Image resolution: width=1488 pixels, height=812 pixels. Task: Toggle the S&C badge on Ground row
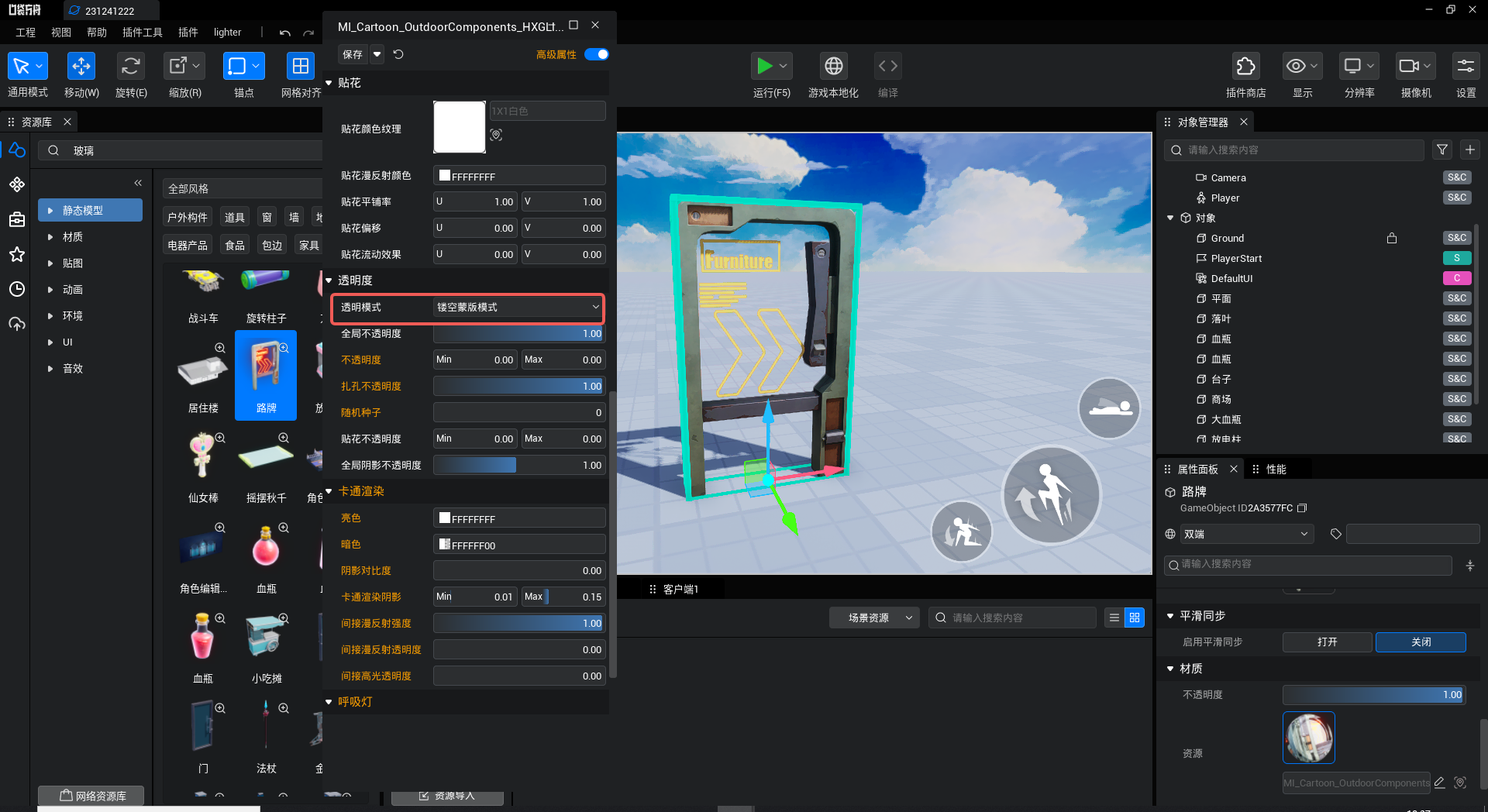(1457, 238)
